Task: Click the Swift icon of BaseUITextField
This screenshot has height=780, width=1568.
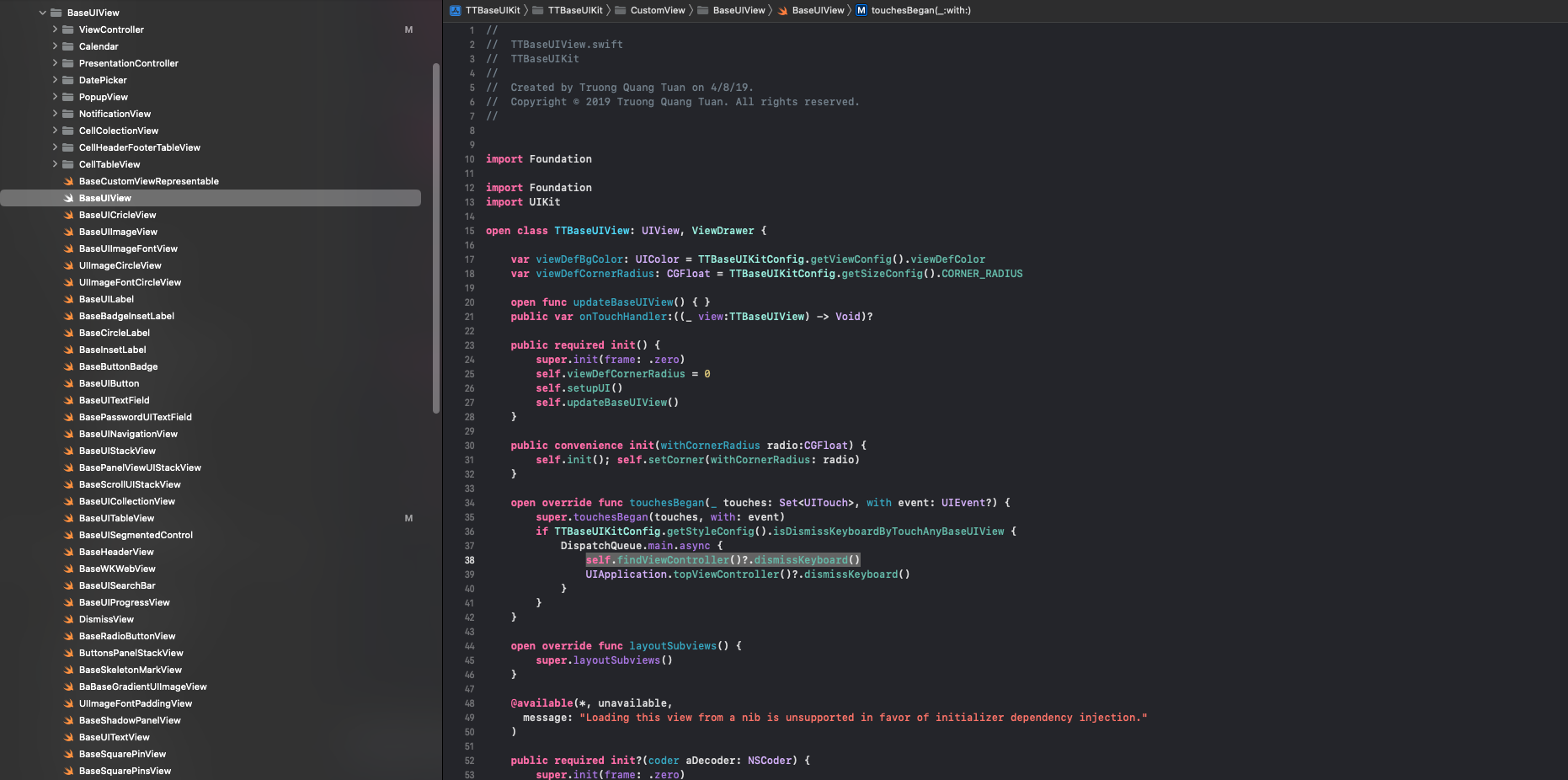Action: [69, 400]
